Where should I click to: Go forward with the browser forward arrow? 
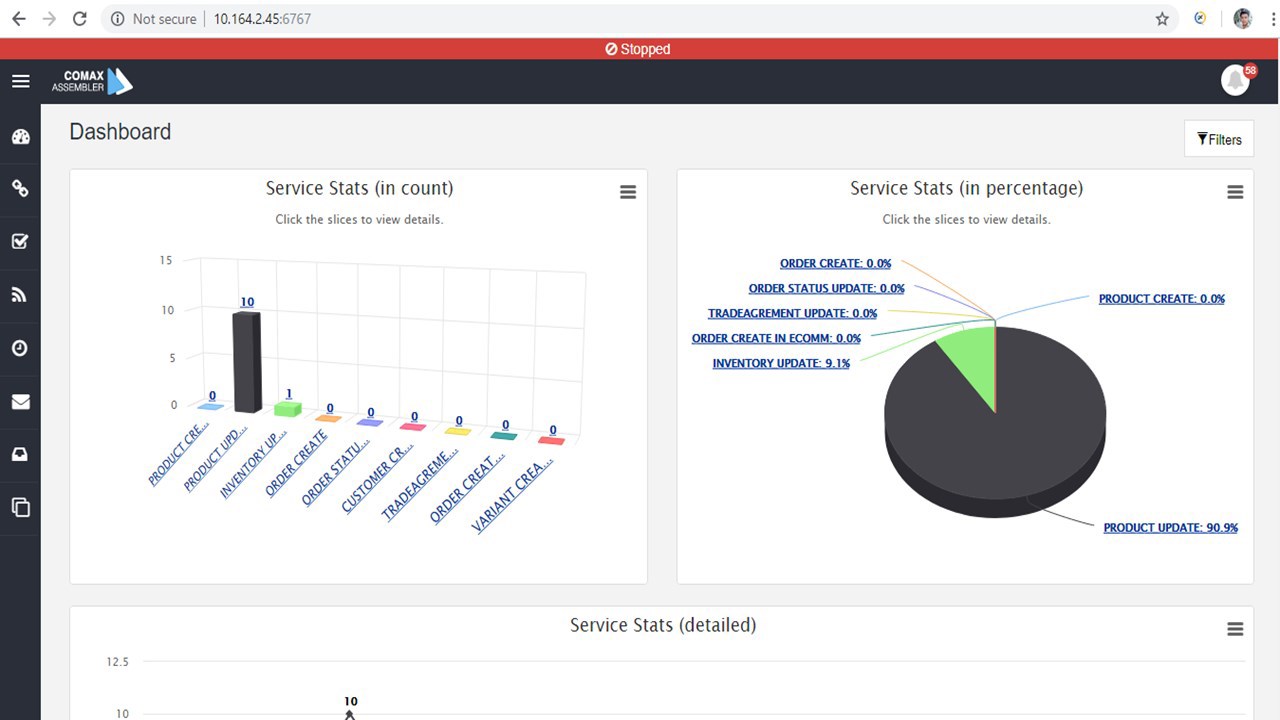49,18
